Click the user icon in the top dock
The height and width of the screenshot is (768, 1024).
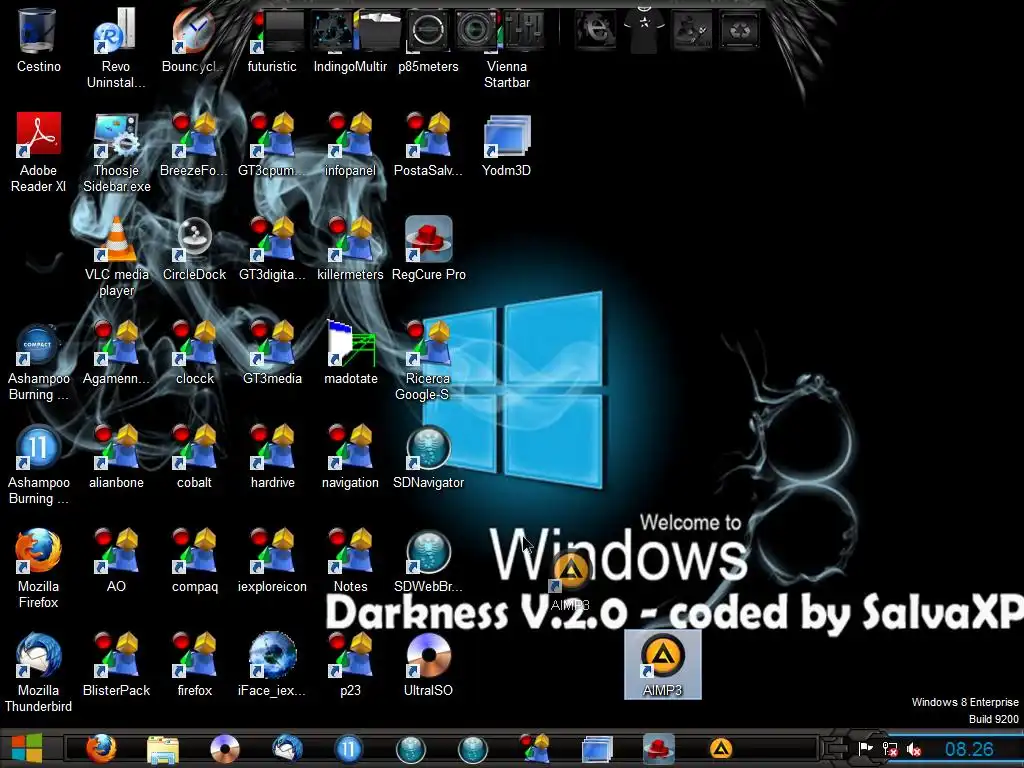692,29
